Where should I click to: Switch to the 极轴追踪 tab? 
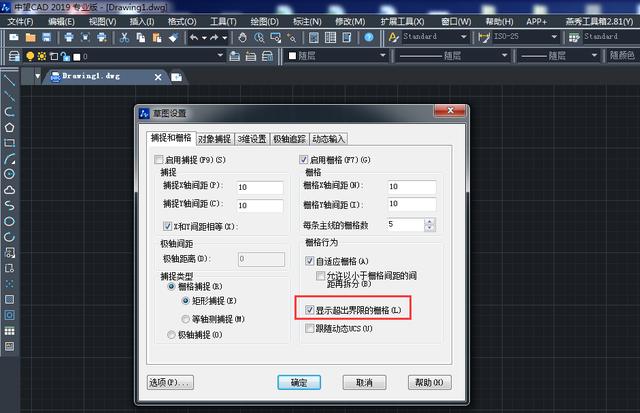pos(289,139)
